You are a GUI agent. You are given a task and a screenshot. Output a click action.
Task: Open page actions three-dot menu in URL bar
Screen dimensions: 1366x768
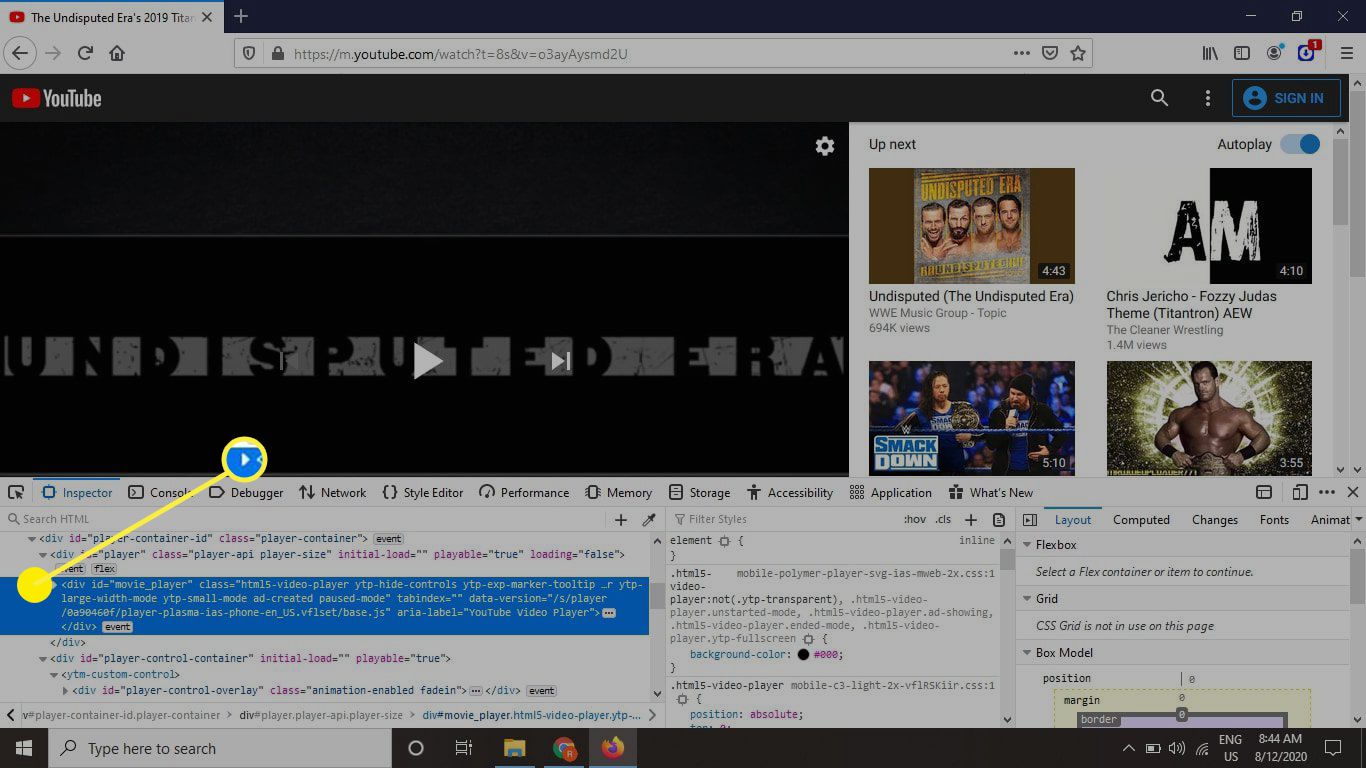(1021, 54)
